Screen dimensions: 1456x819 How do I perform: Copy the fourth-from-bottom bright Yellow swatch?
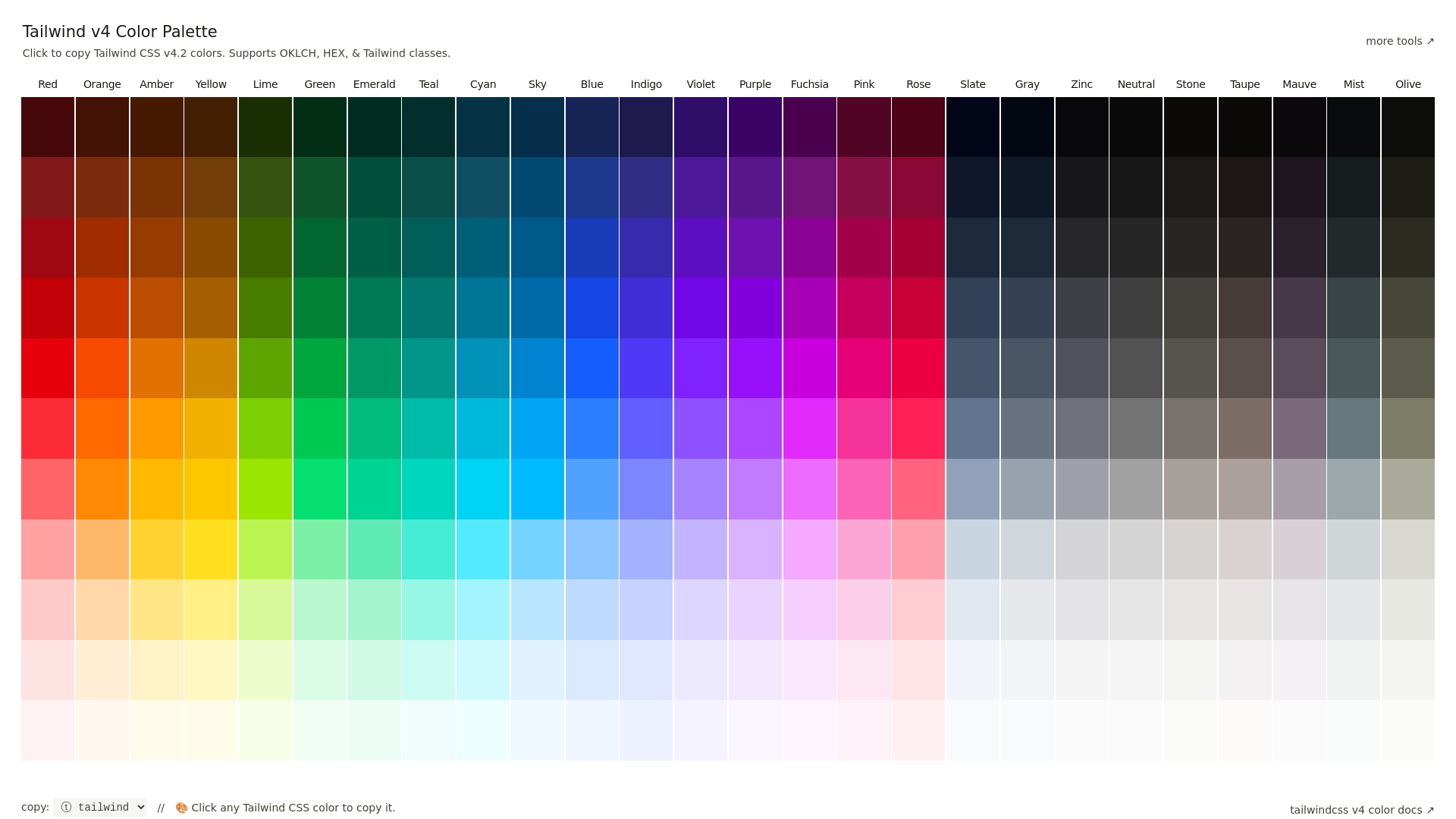pos(211,549)
